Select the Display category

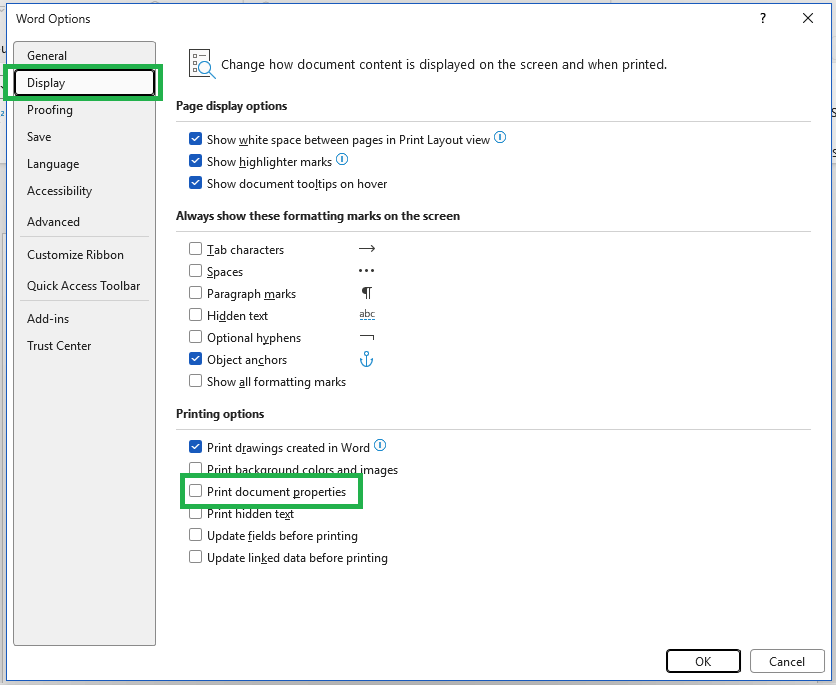tap(84, 83)
